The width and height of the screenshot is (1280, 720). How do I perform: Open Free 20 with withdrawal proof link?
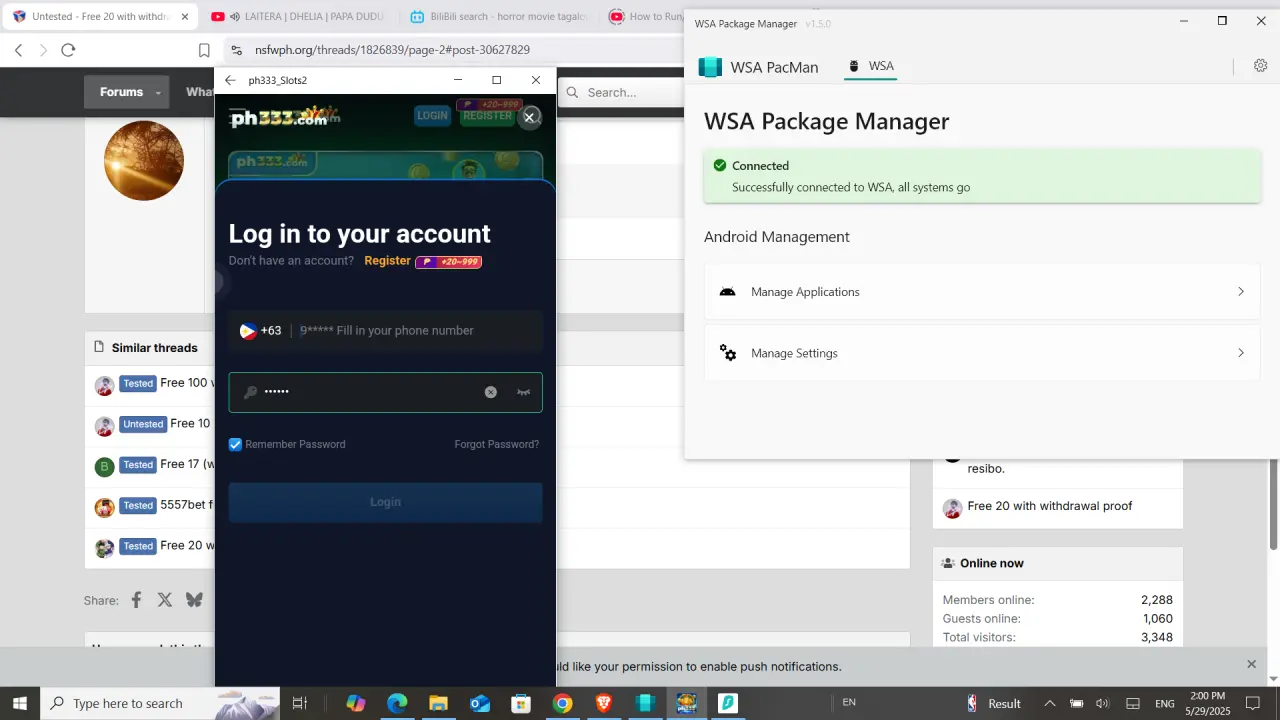pos(1050,506)
